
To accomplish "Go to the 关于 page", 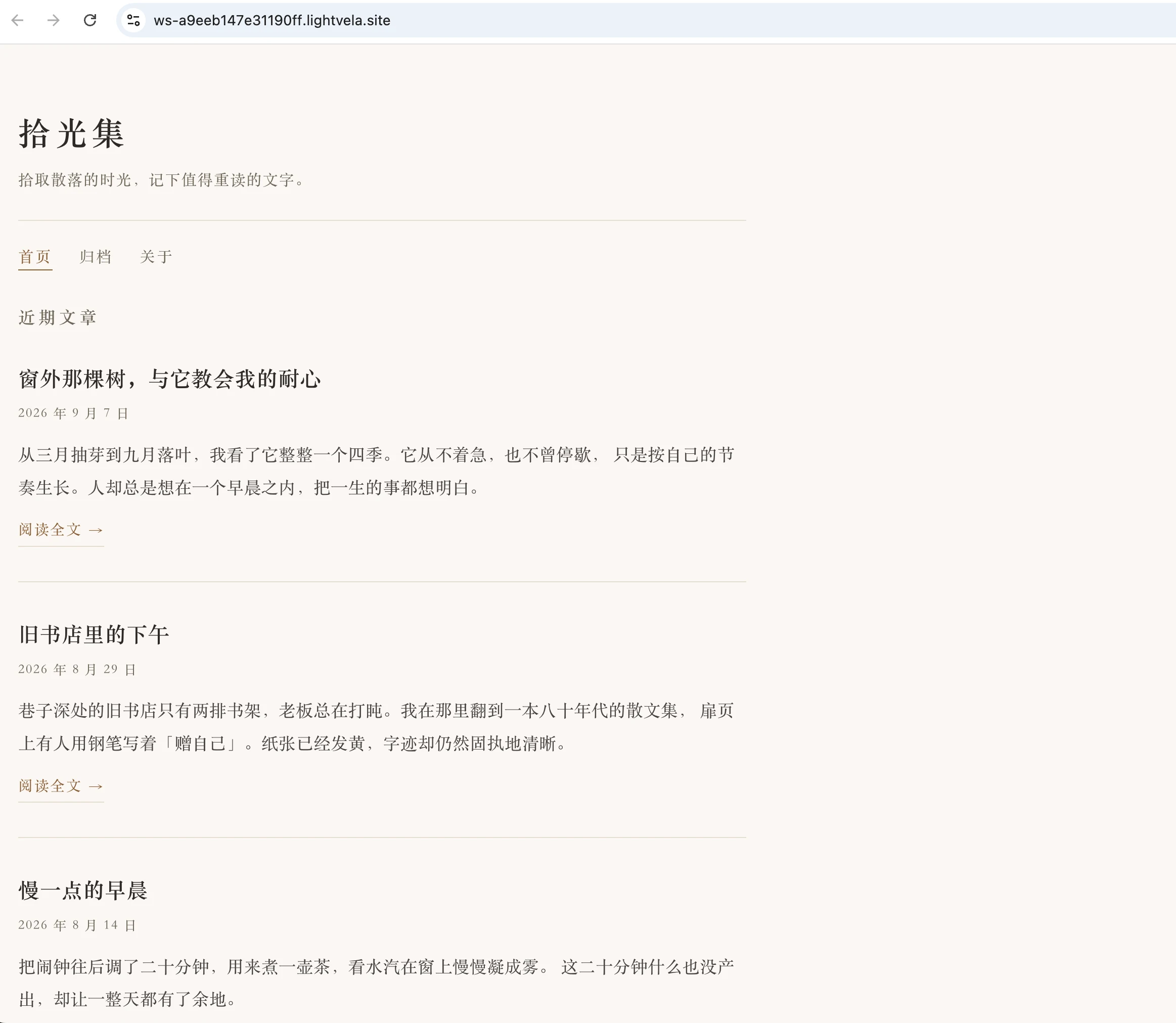I will pos(156,257).
